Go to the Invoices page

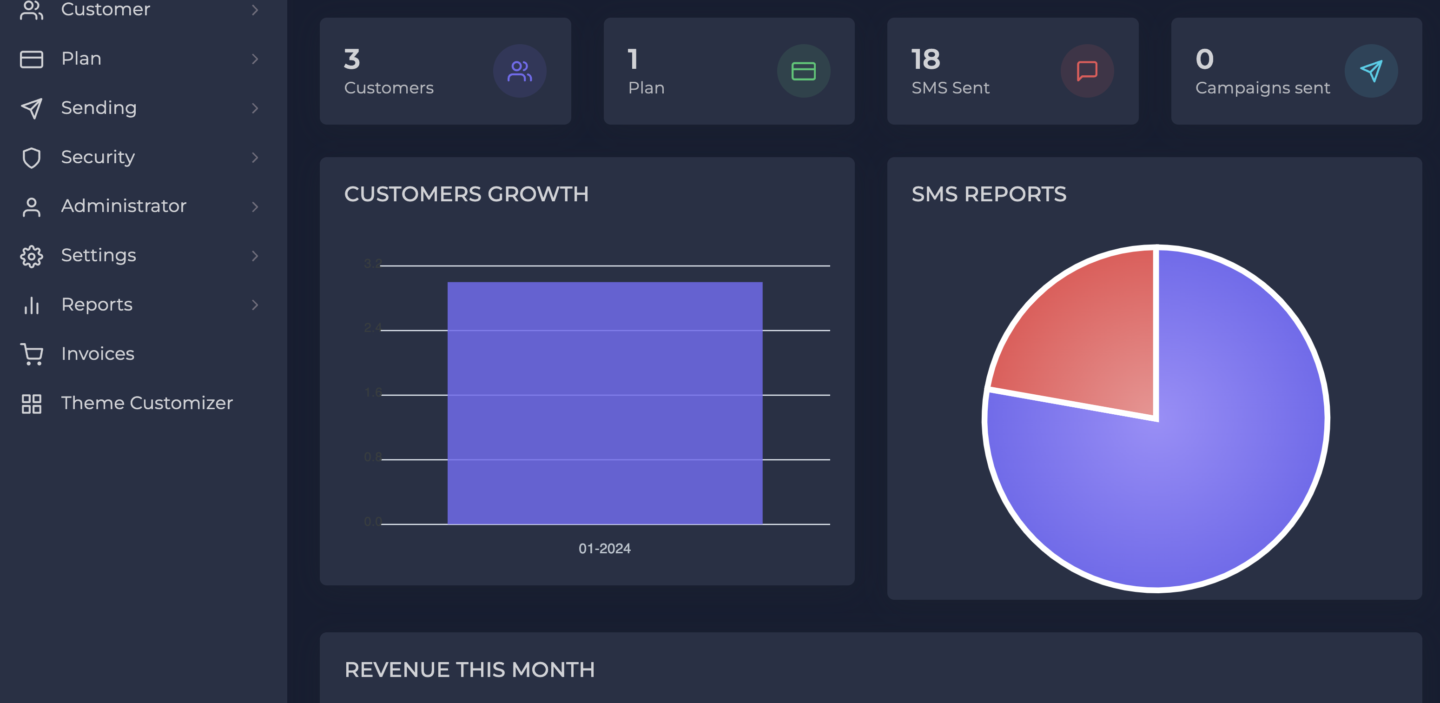(x=141, y=354)
